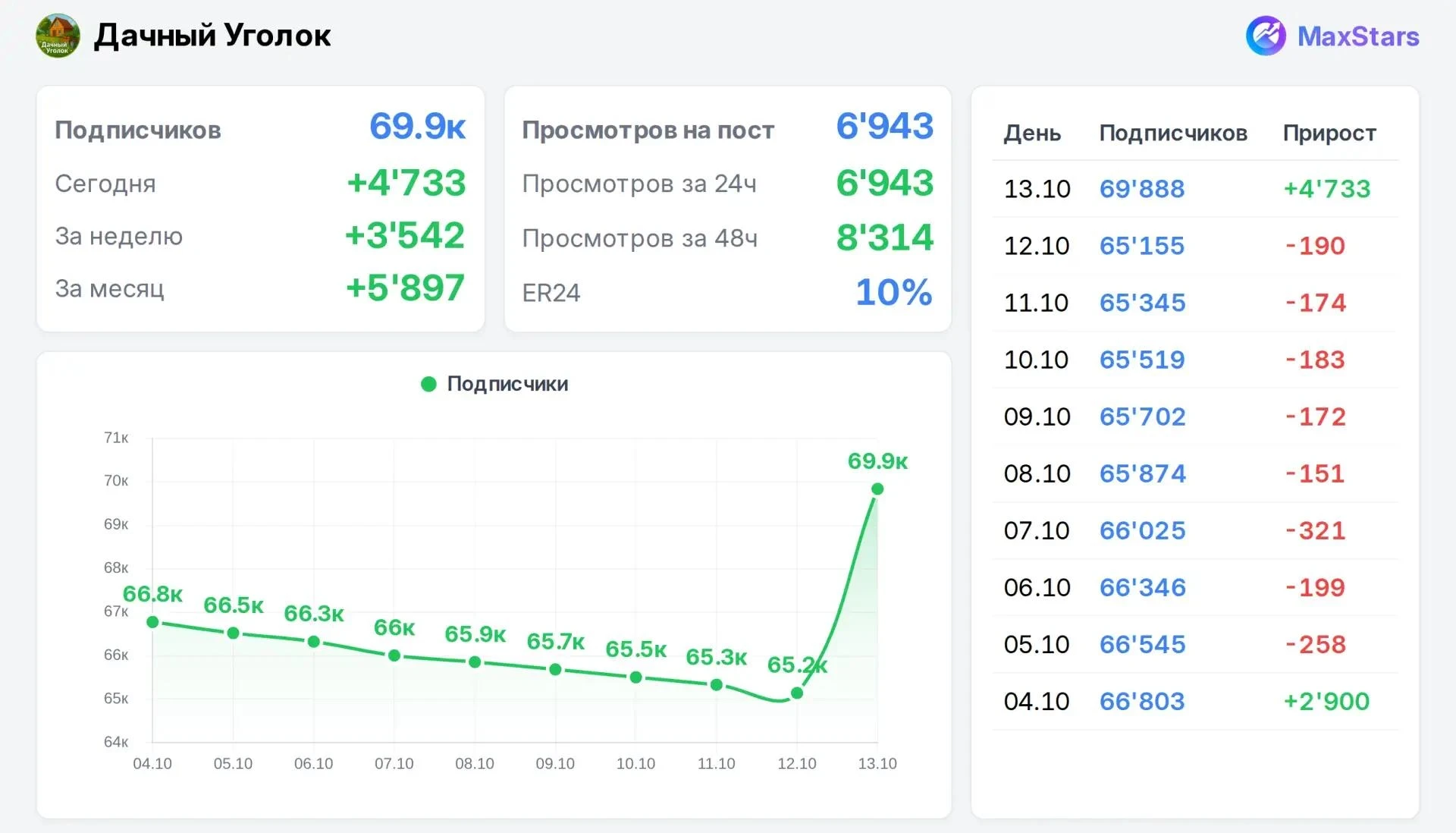Select the monthly growth value +5'897
This screenshot has height=833, width=1456.
405,288
